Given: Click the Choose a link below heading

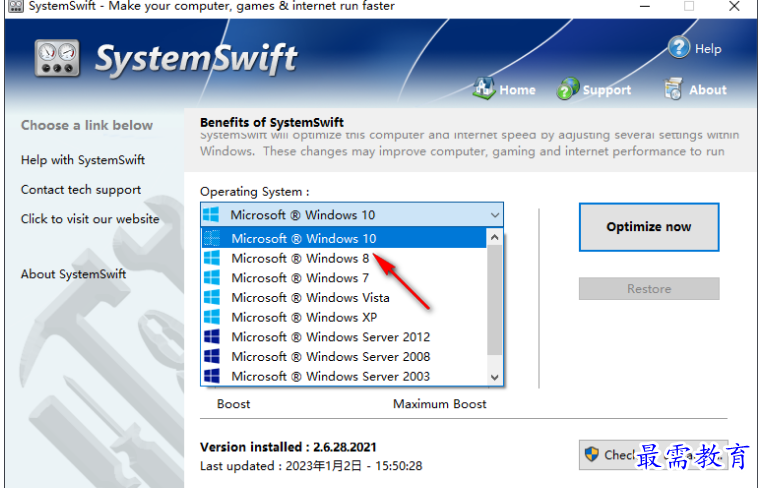Looking at the screenshot, I should pos(87,125).
